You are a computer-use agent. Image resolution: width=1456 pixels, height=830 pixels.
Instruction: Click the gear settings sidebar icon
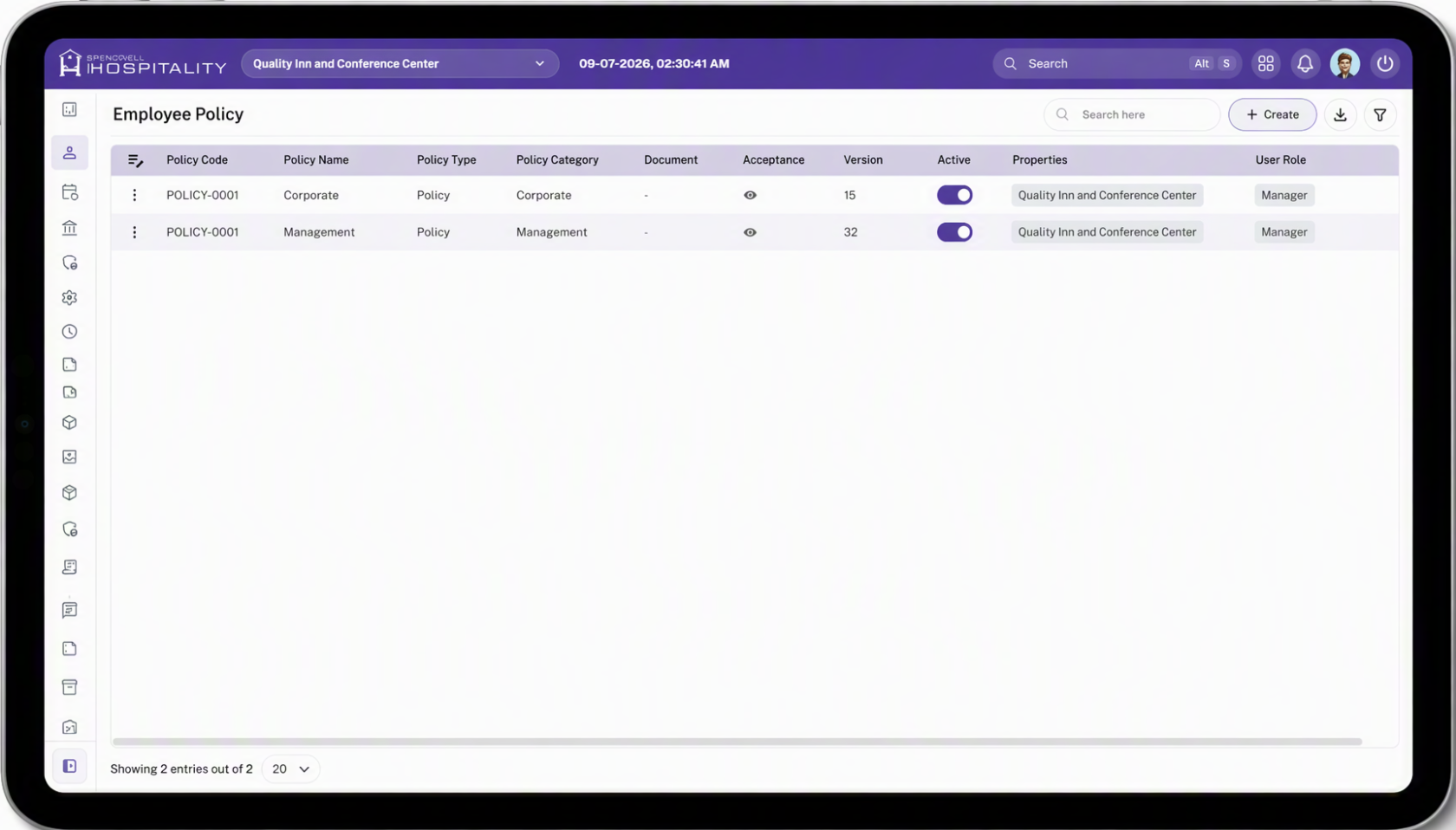pos(69,297)
